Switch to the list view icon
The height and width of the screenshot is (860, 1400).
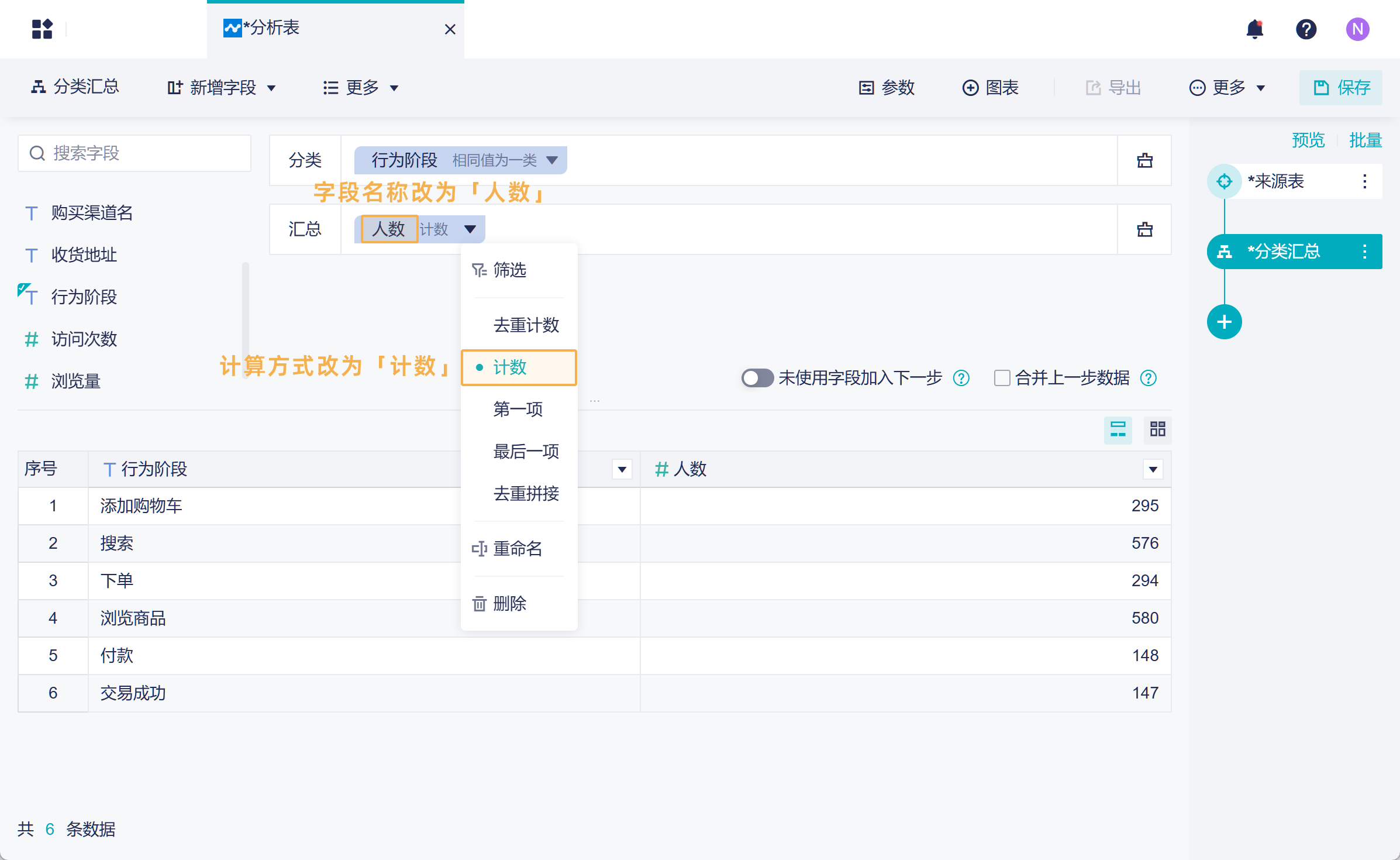click(x=1118, y=429)
